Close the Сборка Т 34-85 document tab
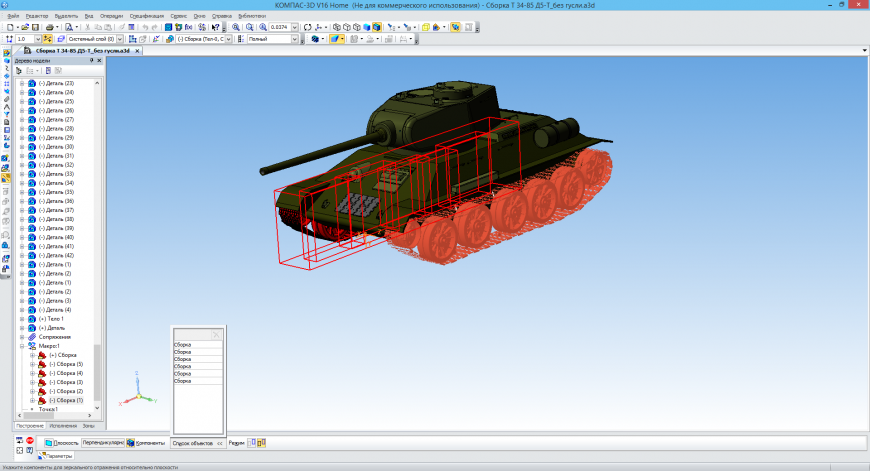 coord(138,50)
